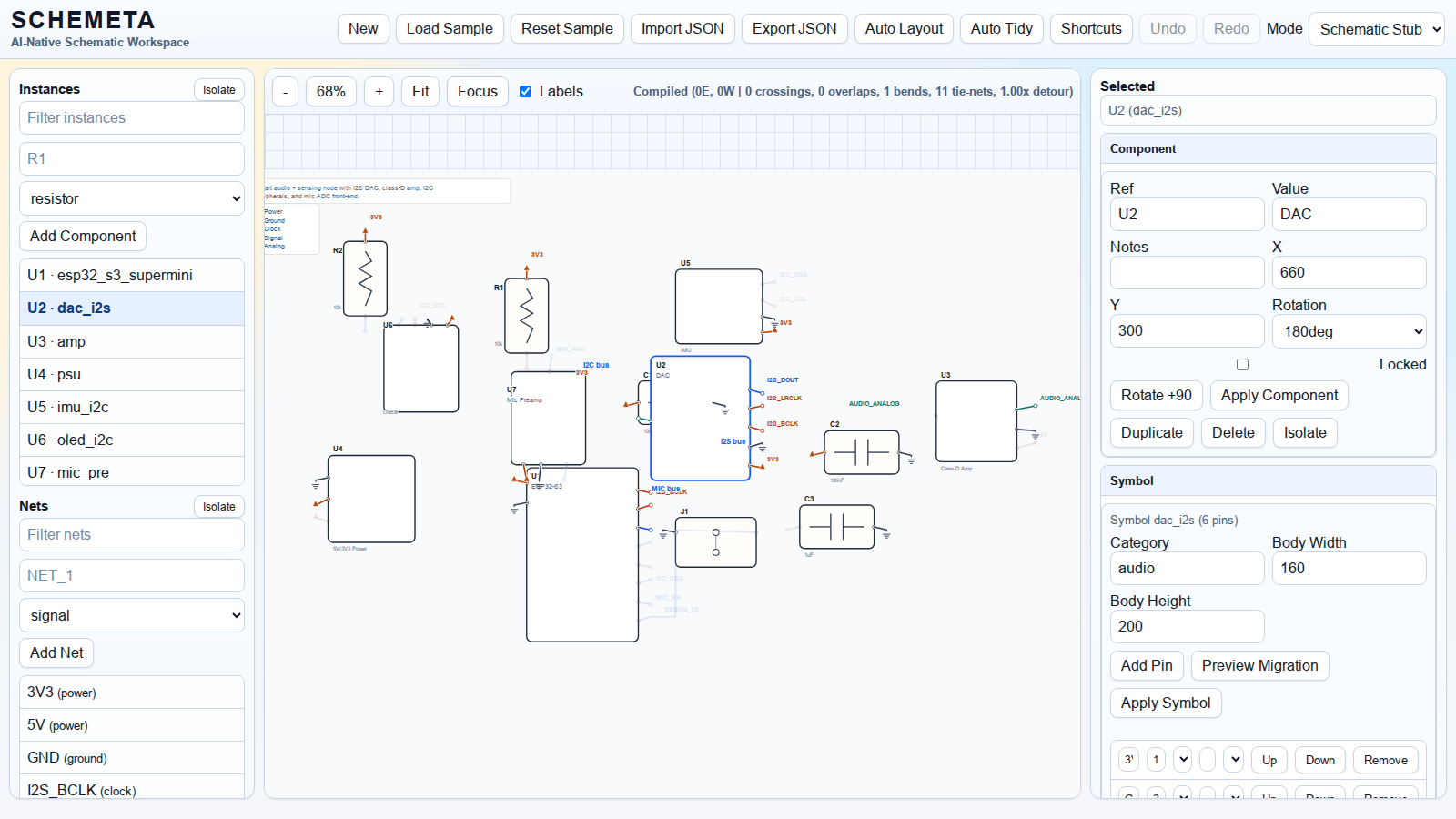
Task: Enable the Locked checkbox
Action: pos(1242,364)
